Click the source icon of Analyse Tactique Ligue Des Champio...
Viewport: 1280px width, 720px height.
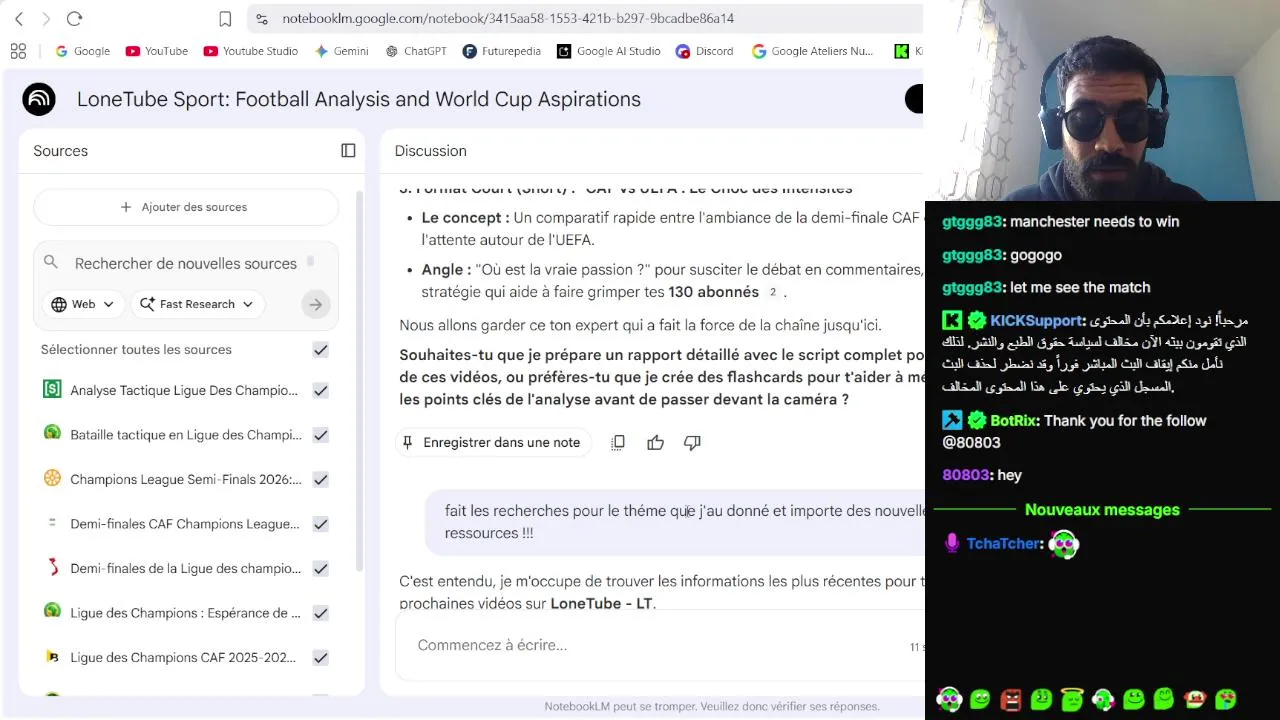tap(52, 389)
